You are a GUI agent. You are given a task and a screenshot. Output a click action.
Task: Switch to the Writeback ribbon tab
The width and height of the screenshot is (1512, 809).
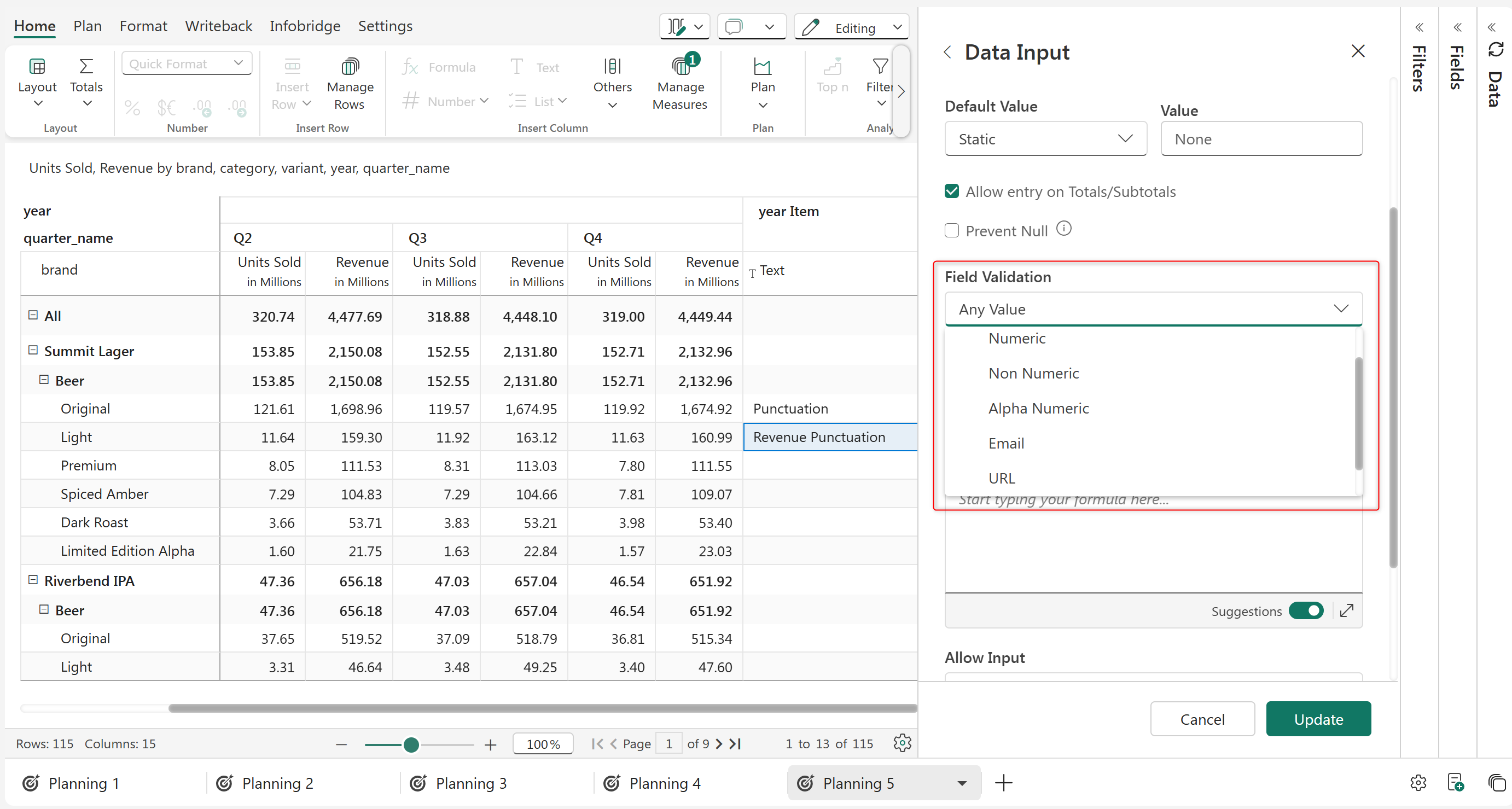218,26
